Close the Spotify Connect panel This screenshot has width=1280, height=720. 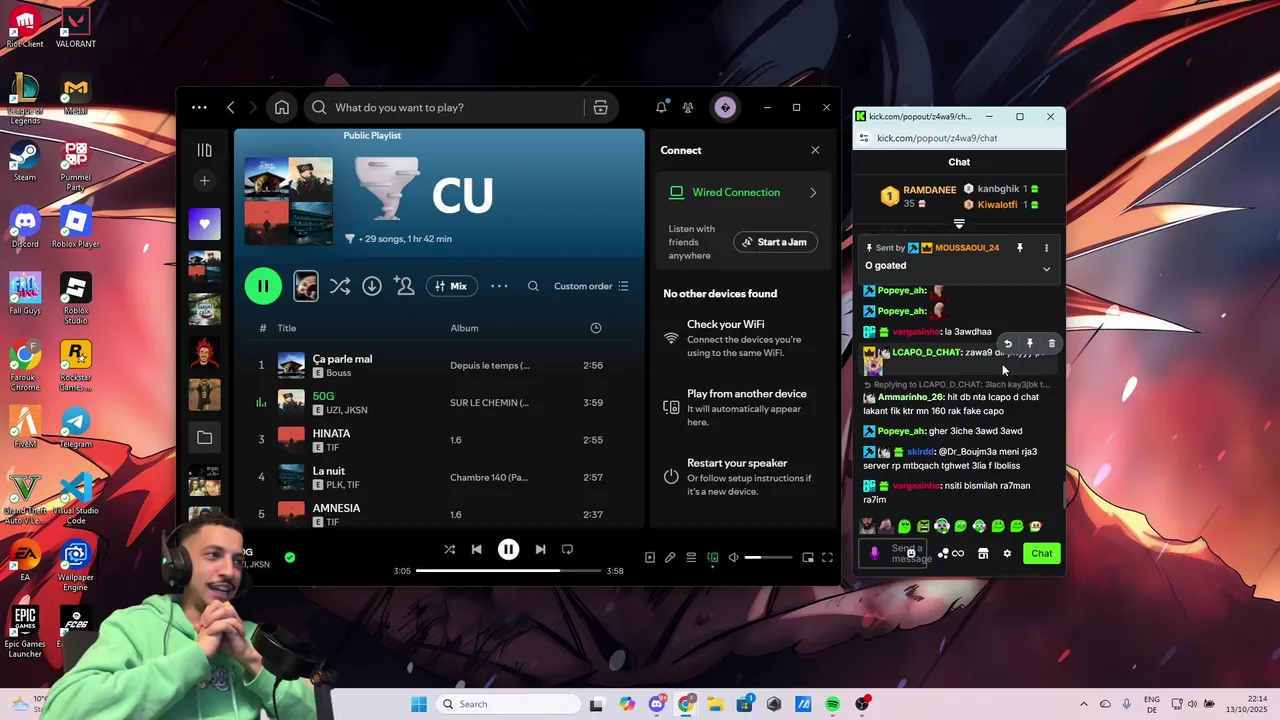point(815,150)
